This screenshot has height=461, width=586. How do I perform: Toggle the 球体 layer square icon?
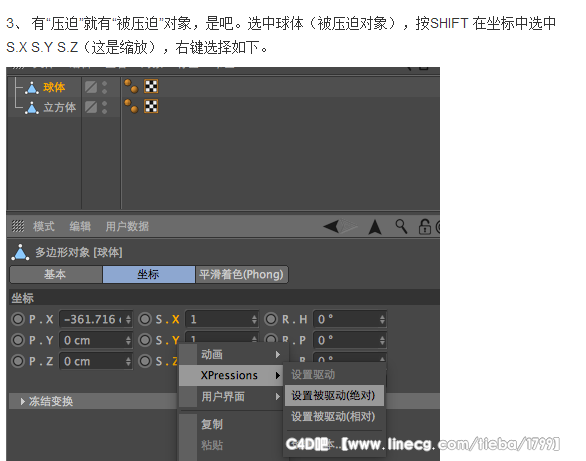coord(91,87)
